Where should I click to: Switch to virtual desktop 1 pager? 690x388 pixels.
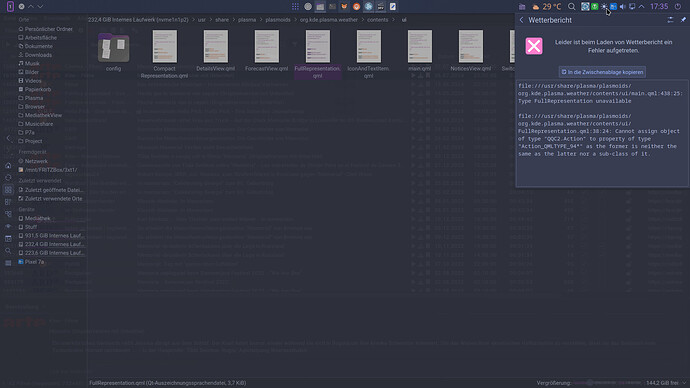[x=10, y=7]
